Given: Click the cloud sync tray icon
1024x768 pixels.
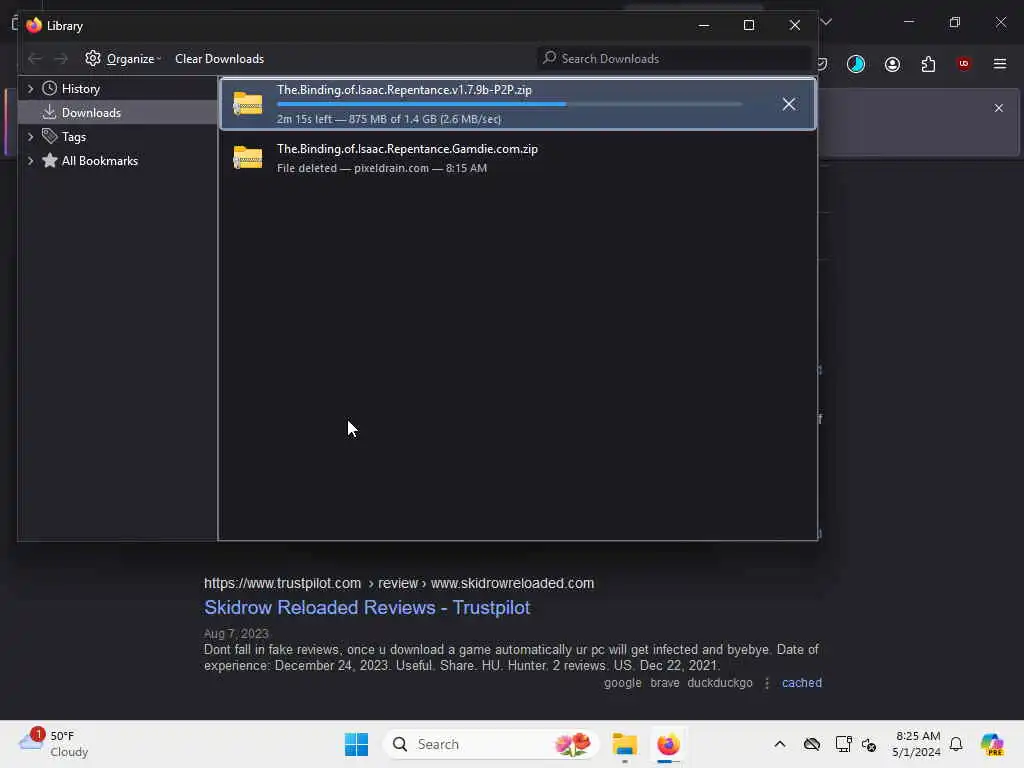Looking at the screenshot, I should [x=812, y=744].
